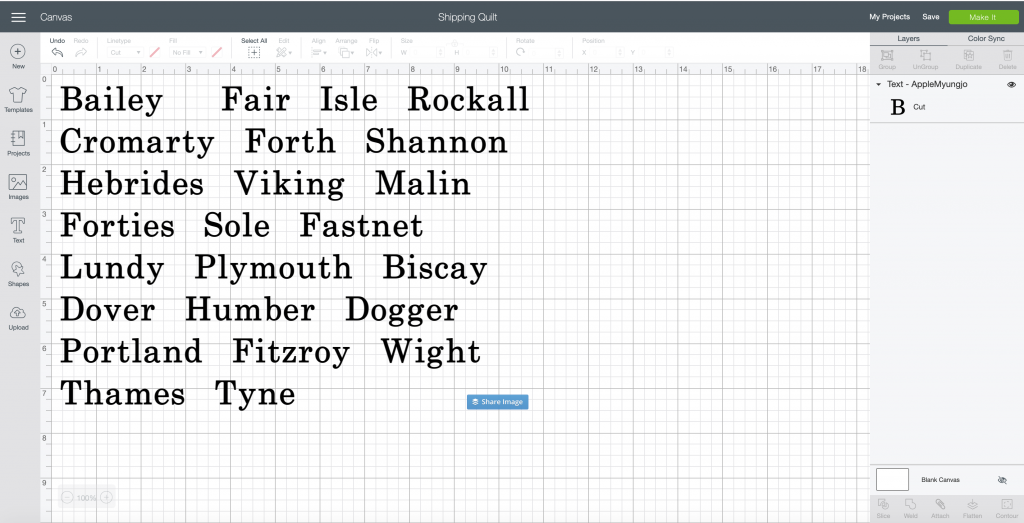Click the Position X input field
Viewport: 1024px width, 523px height.
(601, 52)
